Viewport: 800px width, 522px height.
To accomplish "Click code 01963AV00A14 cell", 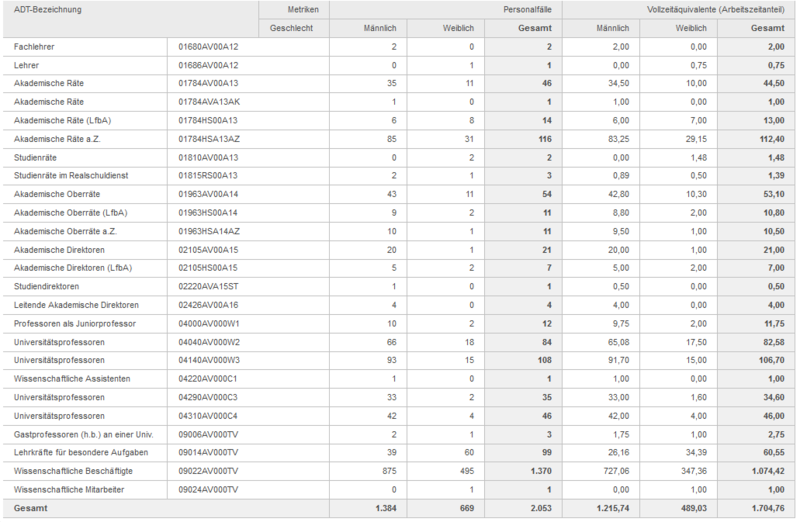I will 209,194.
